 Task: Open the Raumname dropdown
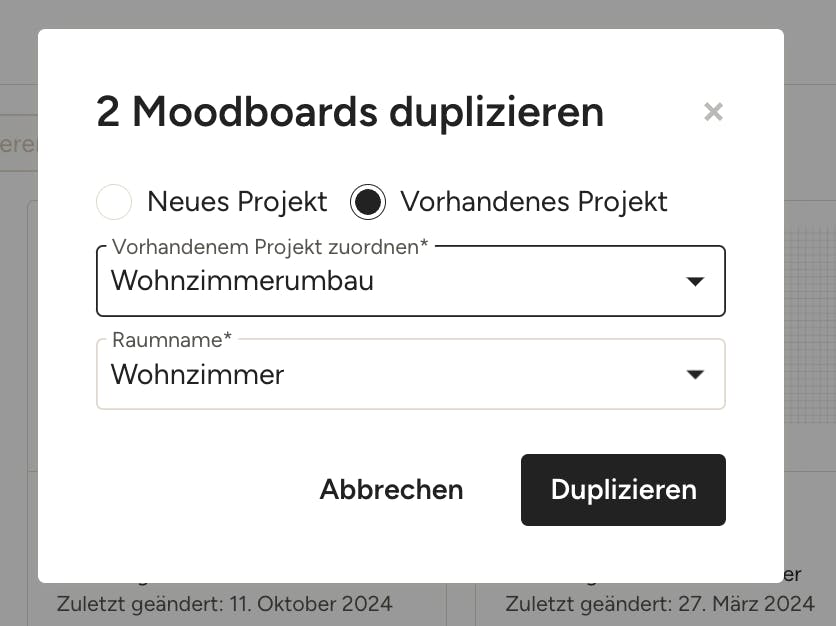(411, 374)
